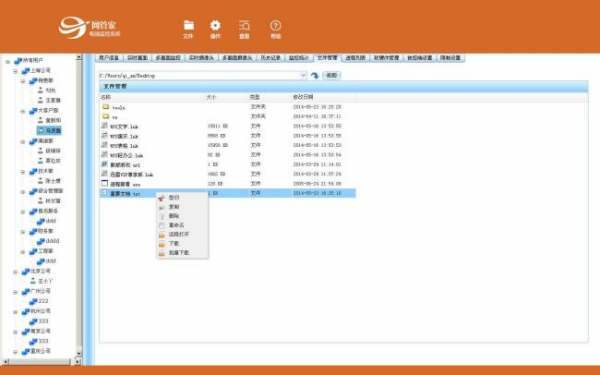This screenshot has width=600, height=375.
Task: Choose 重命名 from the context menu
Action: point(176,225)
